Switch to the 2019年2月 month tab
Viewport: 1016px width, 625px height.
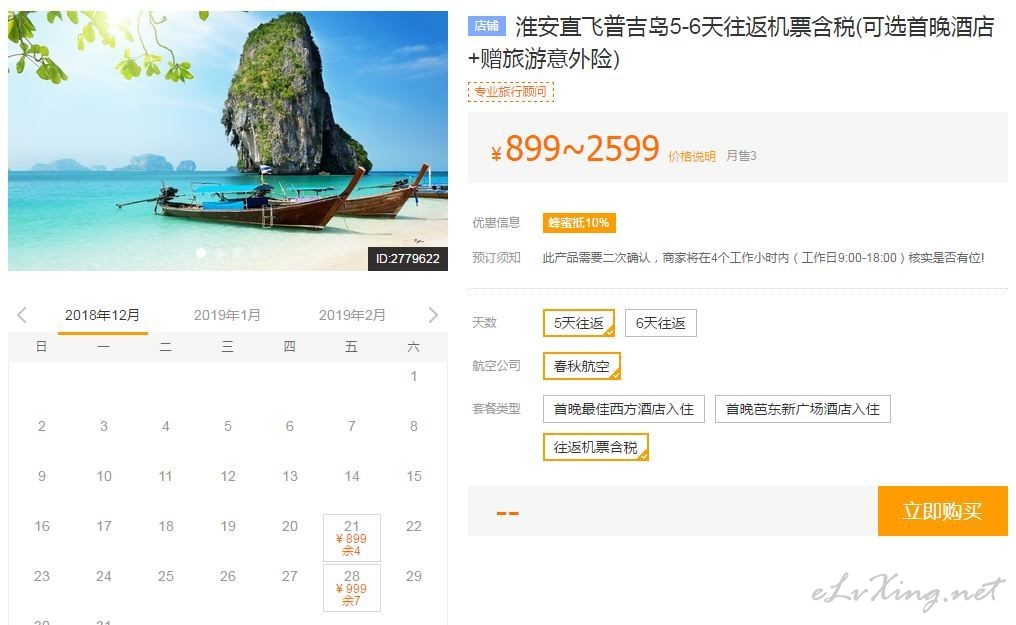click(352, 315)
